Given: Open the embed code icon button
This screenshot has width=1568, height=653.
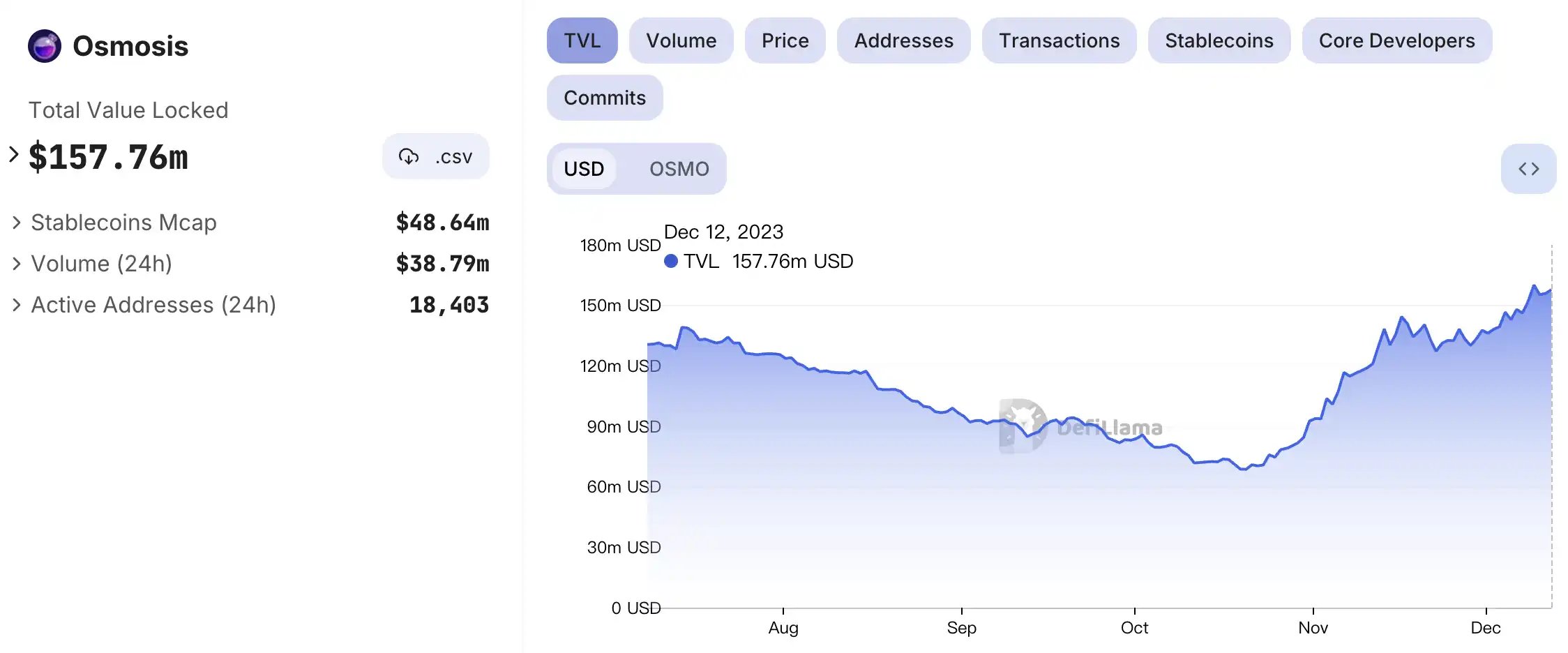Looking at the screenshot, I should click(x=1528, y=169).
